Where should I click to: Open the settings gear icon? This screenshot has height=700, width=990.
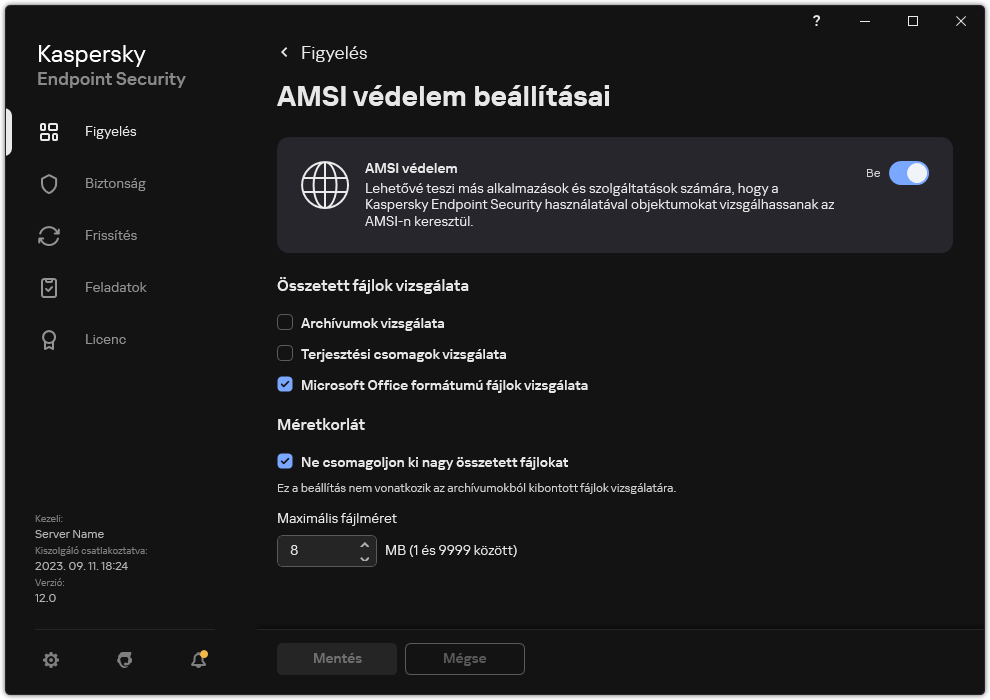[x=51, y=660]
